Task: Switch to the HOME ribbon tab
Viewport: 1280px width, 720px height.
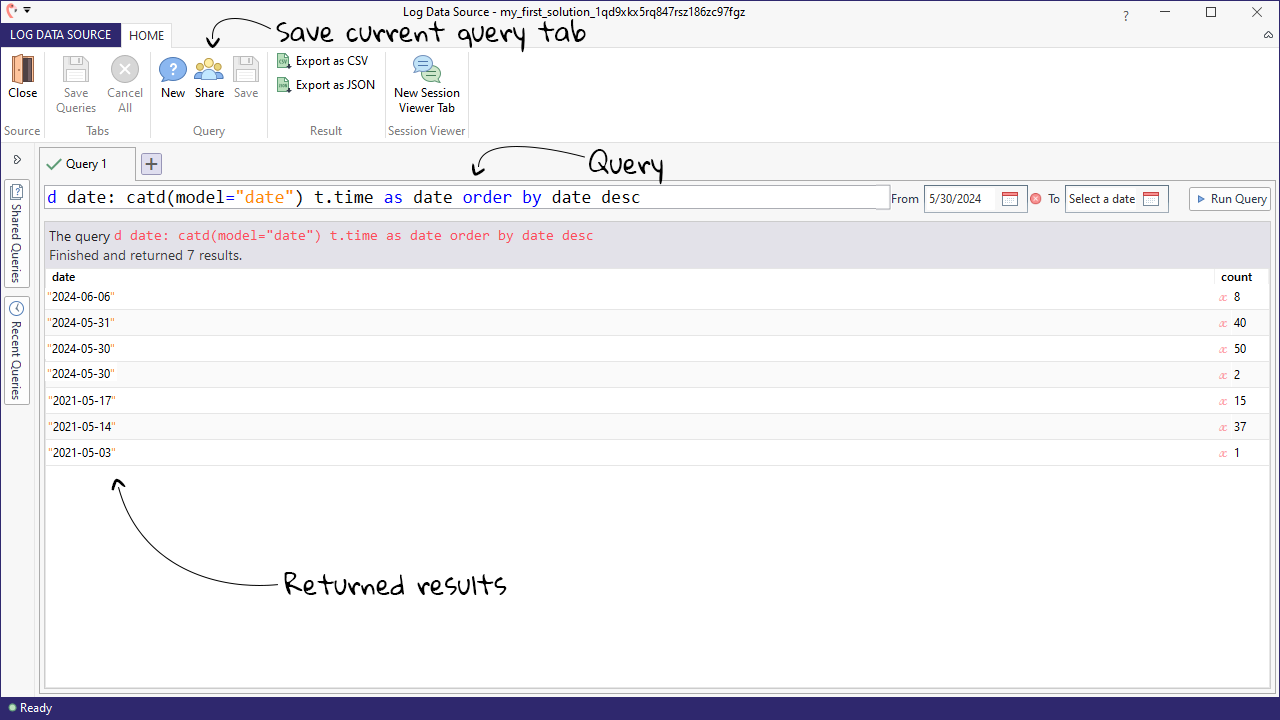Action: [146, 35]
